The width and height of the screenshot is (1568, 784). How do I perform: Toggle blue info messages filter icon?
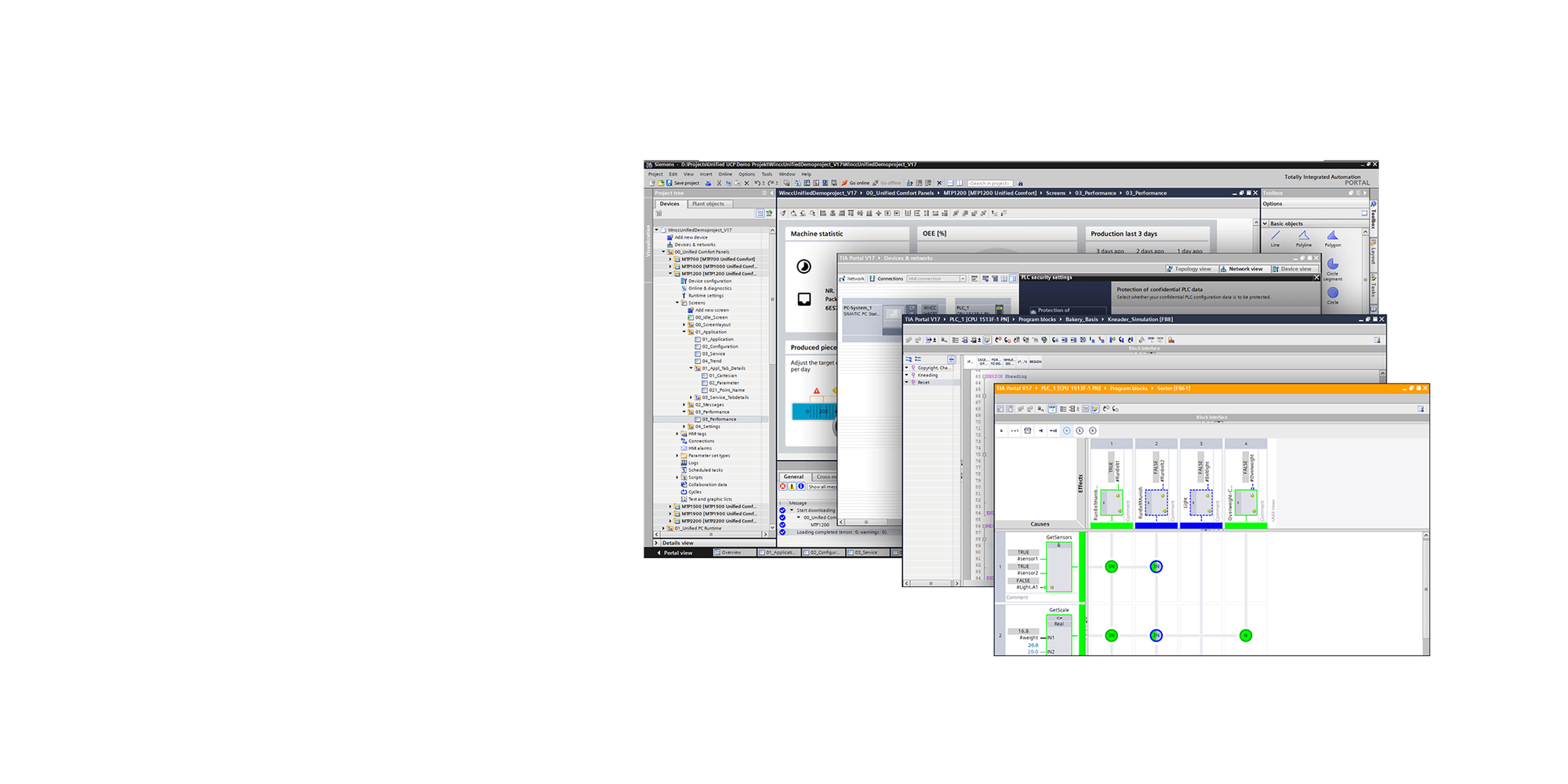click(x=801, y=486)
